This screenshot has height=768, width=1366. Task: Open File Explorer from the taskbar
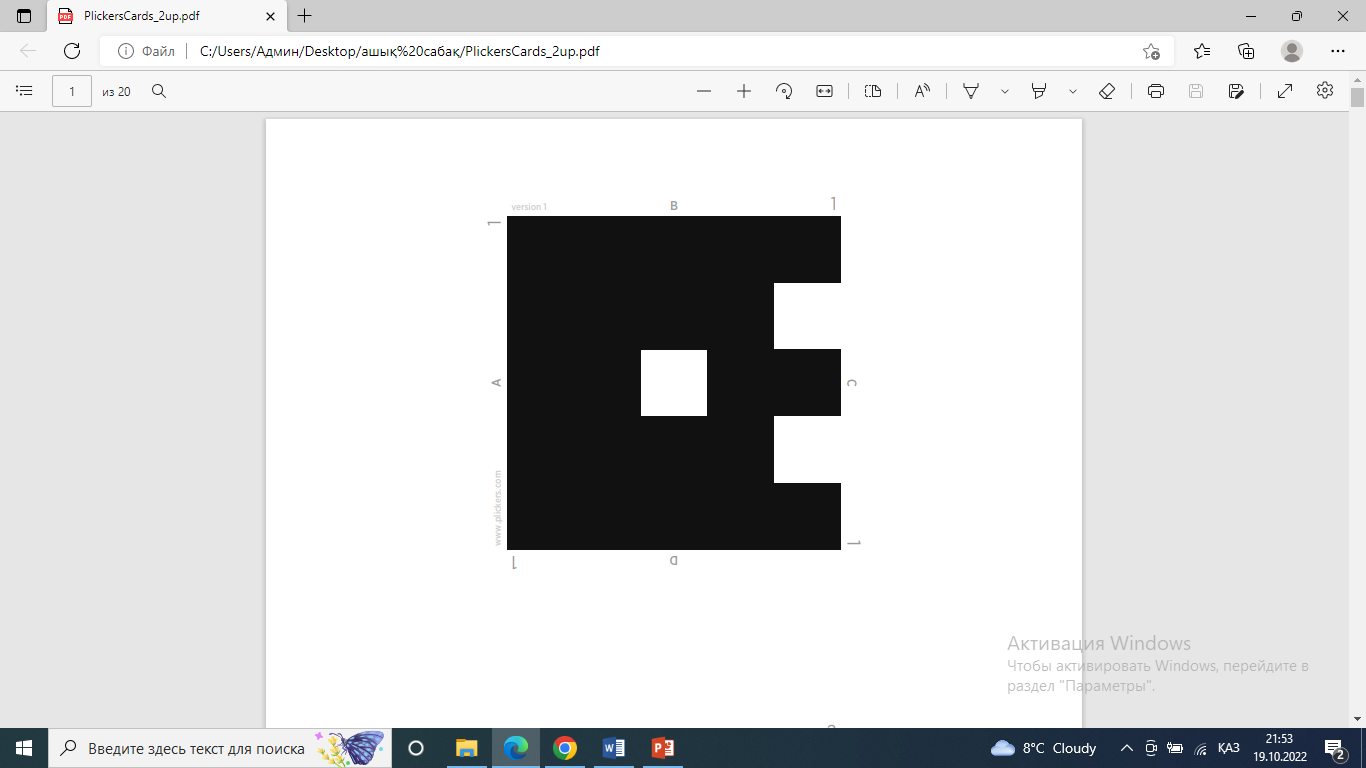point(466,748)
